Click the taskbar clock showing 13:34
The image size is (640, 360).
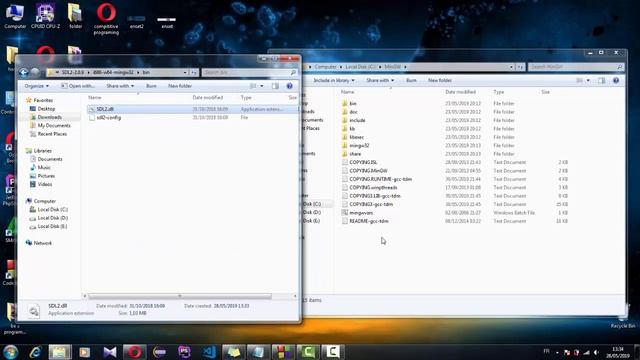click(618, 352)
